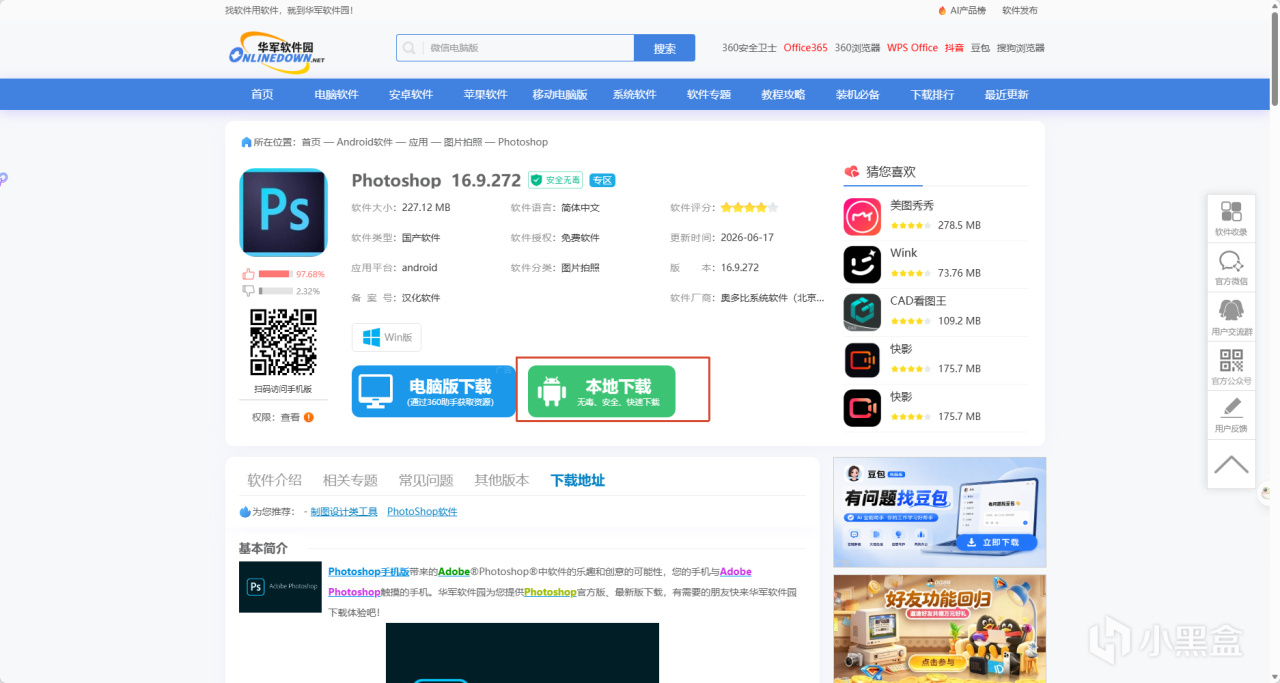Viewport: 1280px width, 683px height.
Task: Switch to the 常见问题 tab
Action: [426, 480]
